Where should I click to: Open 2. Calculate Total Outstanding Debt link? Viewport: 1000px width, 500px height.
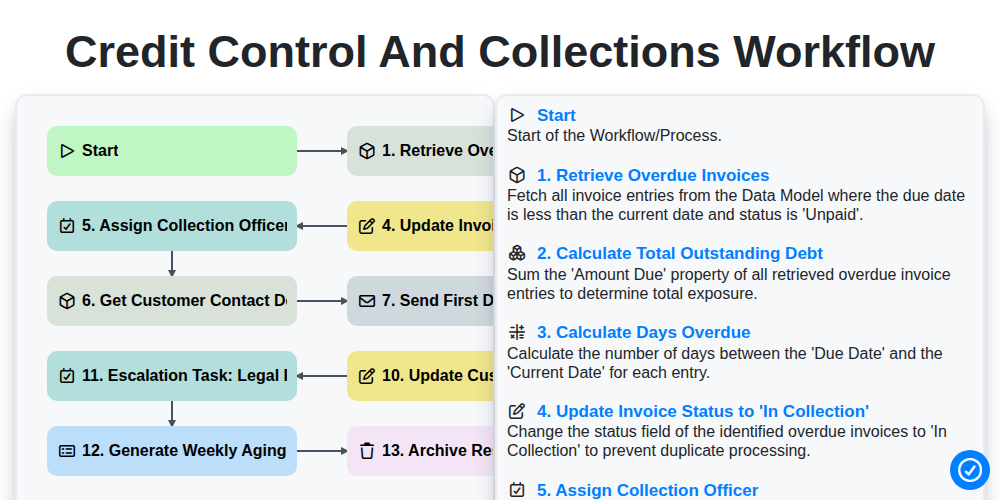pyautogui.click(x=680, y=254)
